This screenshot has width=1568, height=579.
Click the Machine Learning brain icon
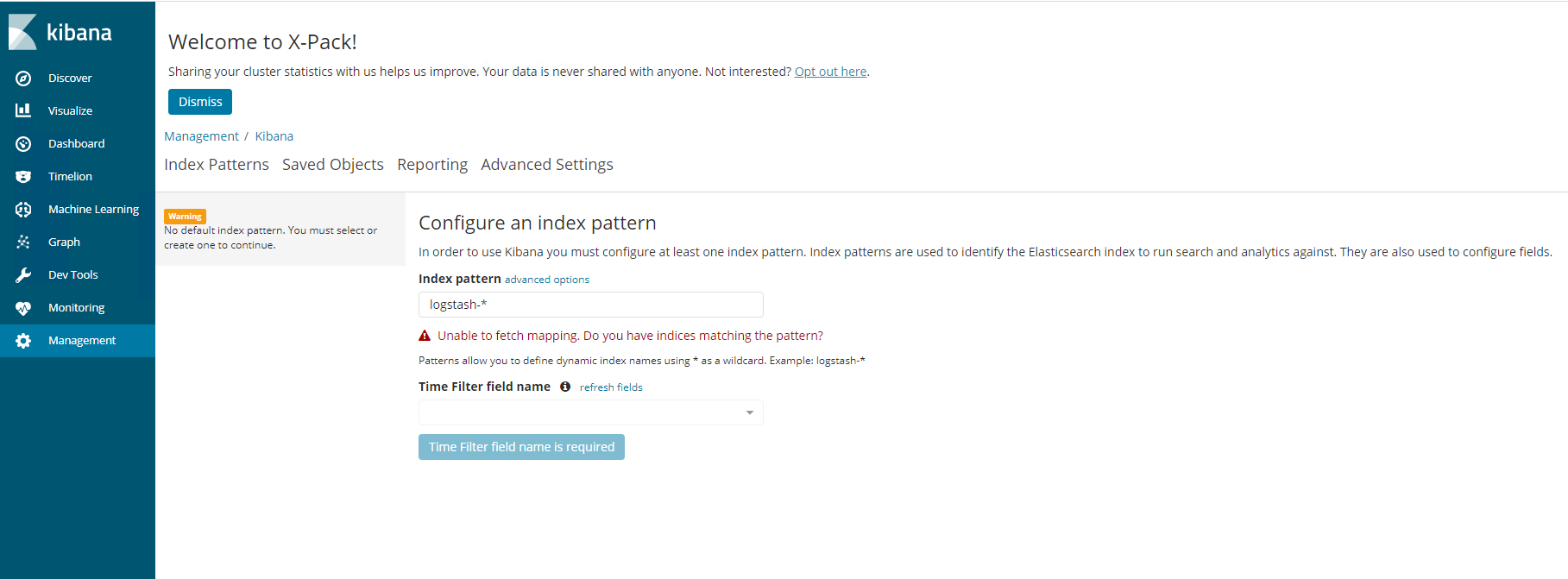[x=23, y=210]
